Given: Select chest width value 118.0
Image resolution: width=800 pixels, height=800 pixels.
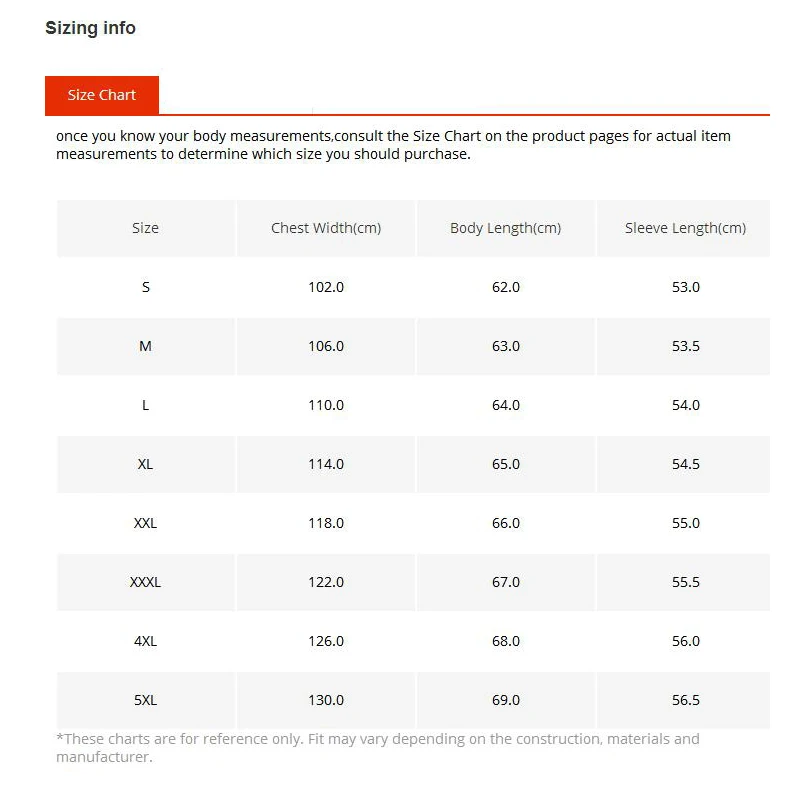Looking at the screenshot, I should tap(326, 523).
